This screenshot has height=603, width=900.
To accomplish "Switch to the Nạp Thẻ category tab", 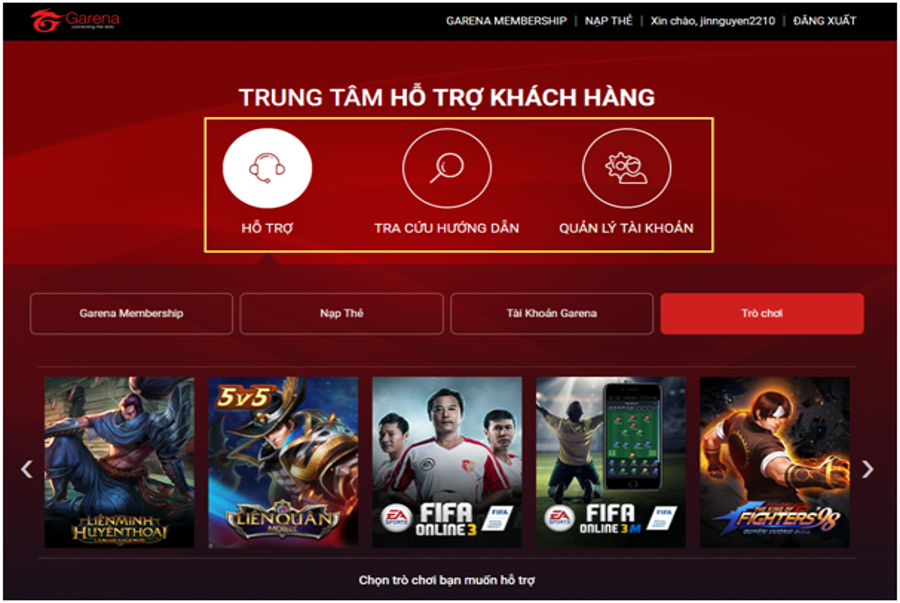I will point(342,313).
